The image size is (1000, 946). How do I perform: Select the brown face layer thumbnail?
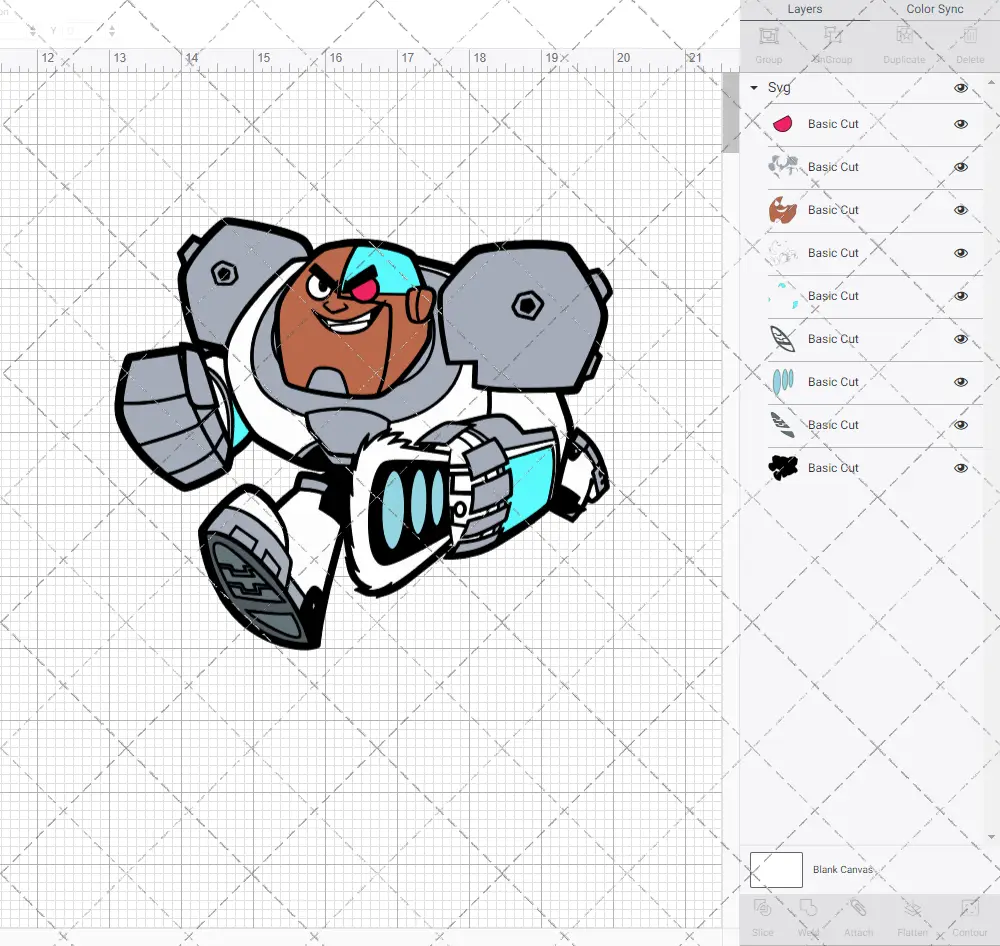[x=783, y=210]
